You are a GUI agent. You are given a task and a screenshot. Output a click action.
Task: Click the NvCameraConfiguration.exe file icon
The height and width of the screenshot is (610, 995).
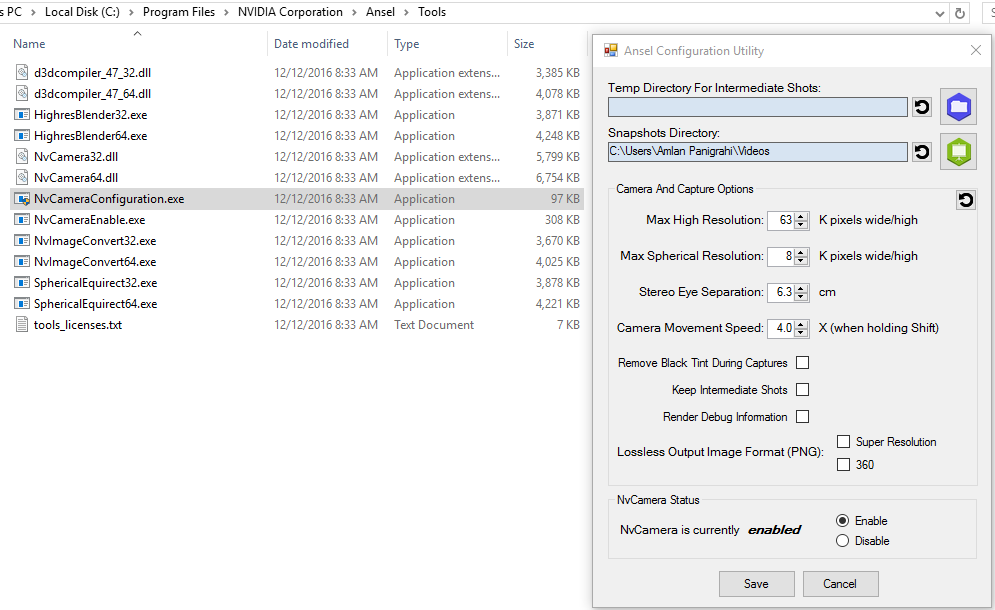click(x=22, y=199)
